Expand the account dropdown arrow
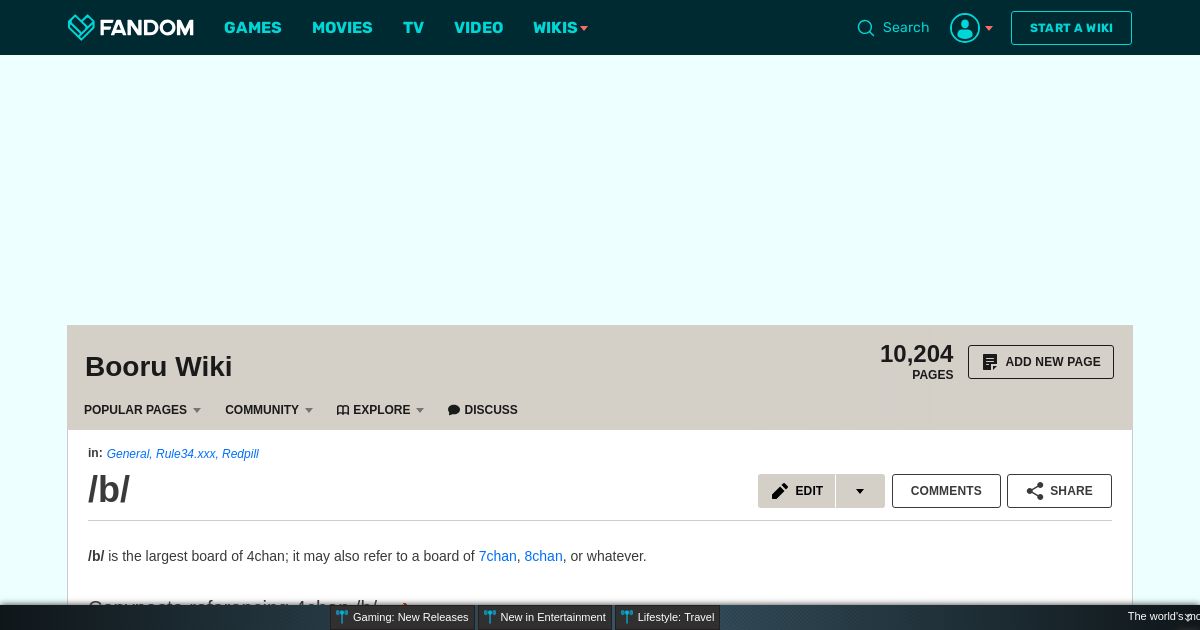The height and width of the screenshot is (630, 1200). [x=989, y=28]
